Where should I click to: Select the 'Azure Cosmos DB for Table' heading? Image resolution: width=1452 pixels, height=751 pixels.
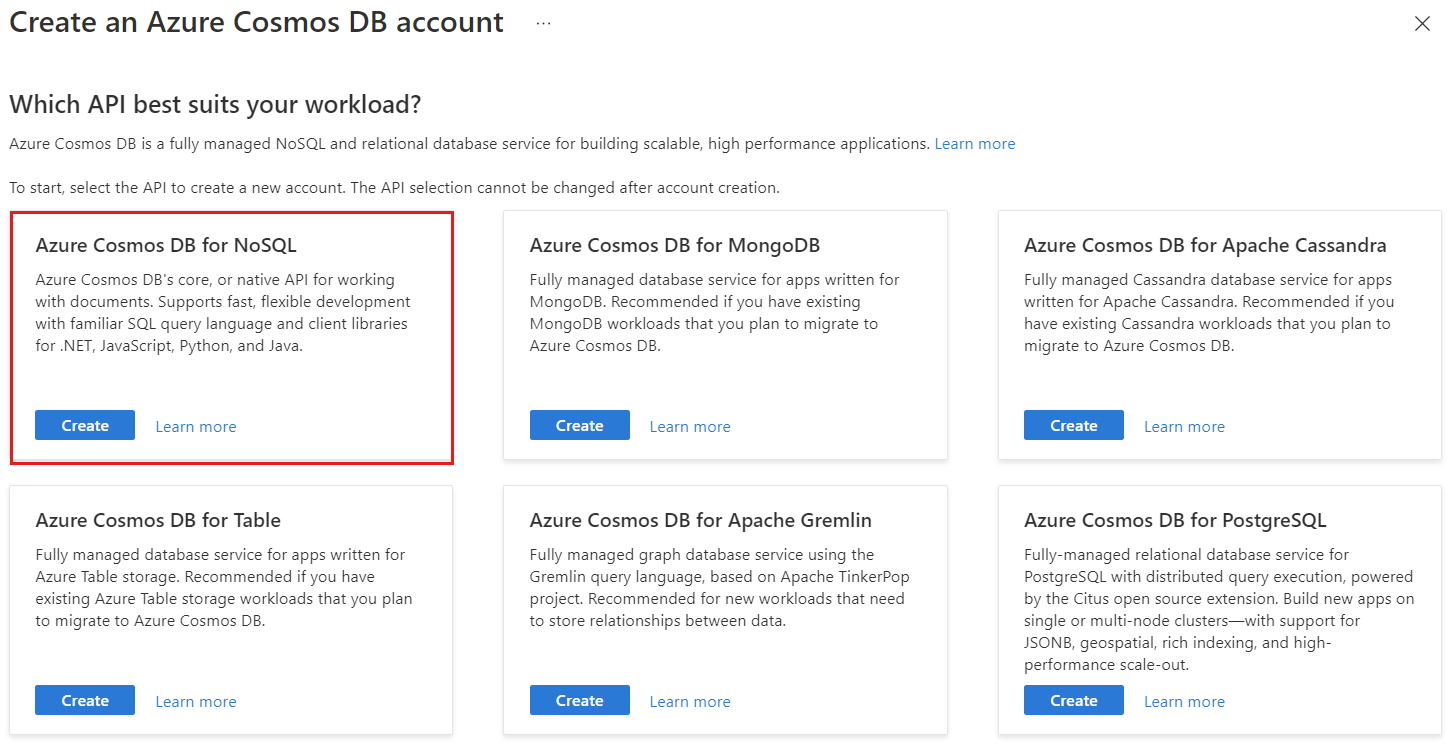(158, 520)
